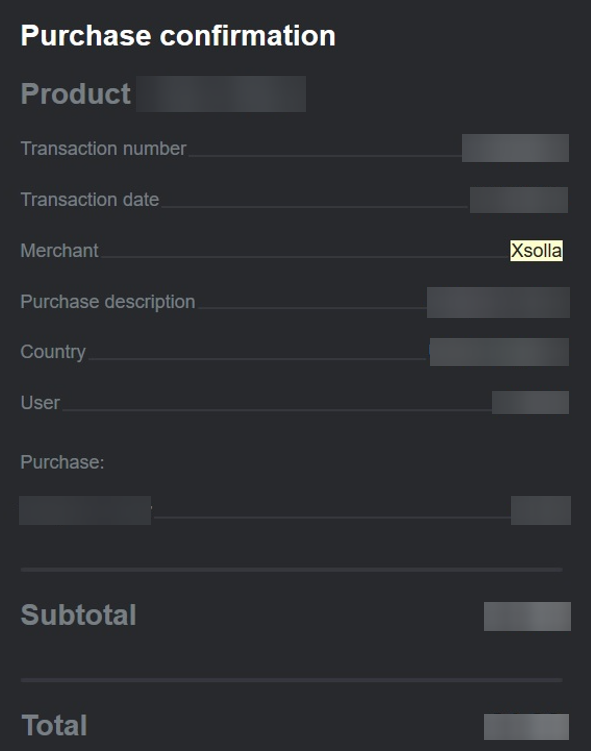
Task: Click the Transaction date label
Action: 90,199
